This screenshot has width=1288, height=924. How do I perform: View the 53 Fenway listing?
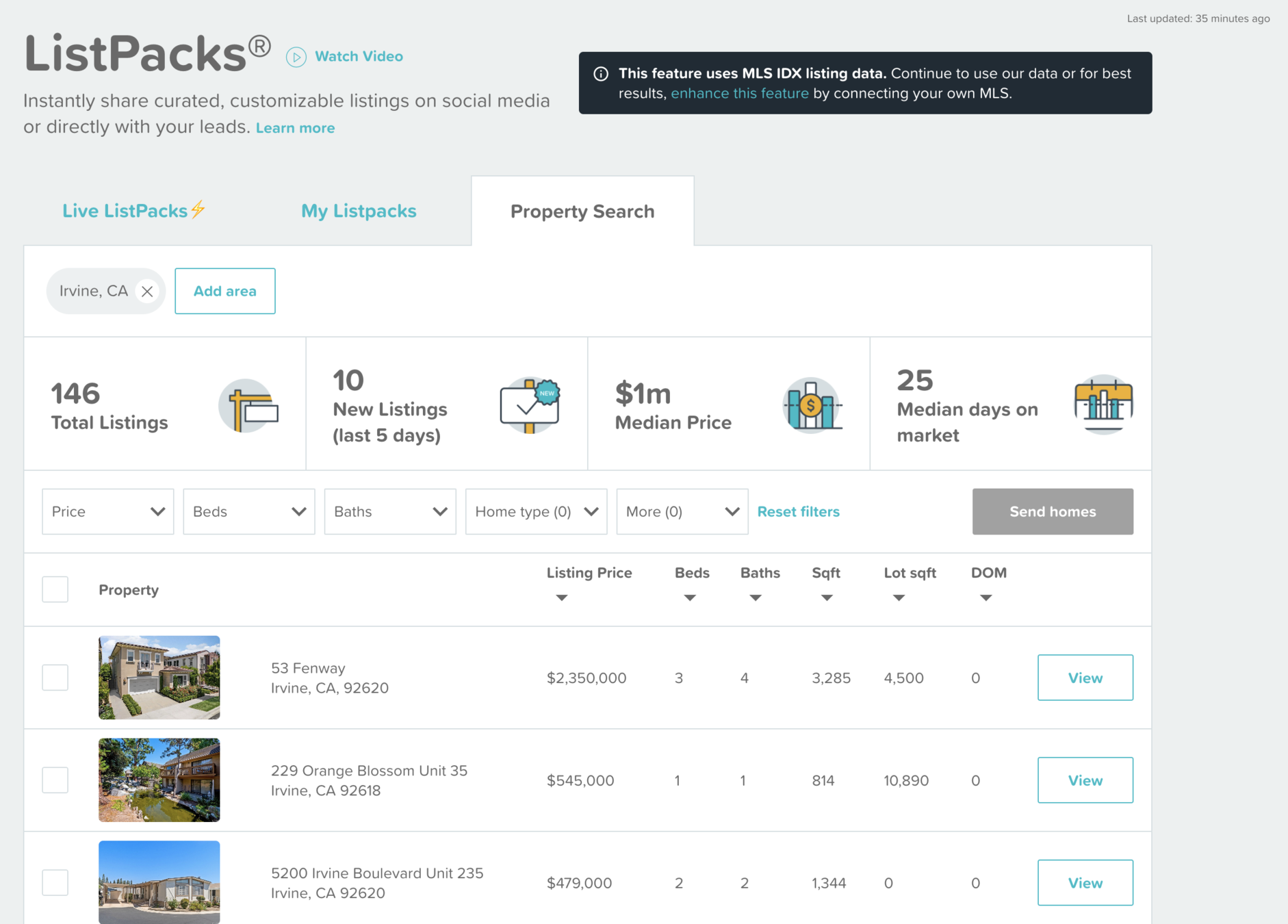(x=1085, y=678)
